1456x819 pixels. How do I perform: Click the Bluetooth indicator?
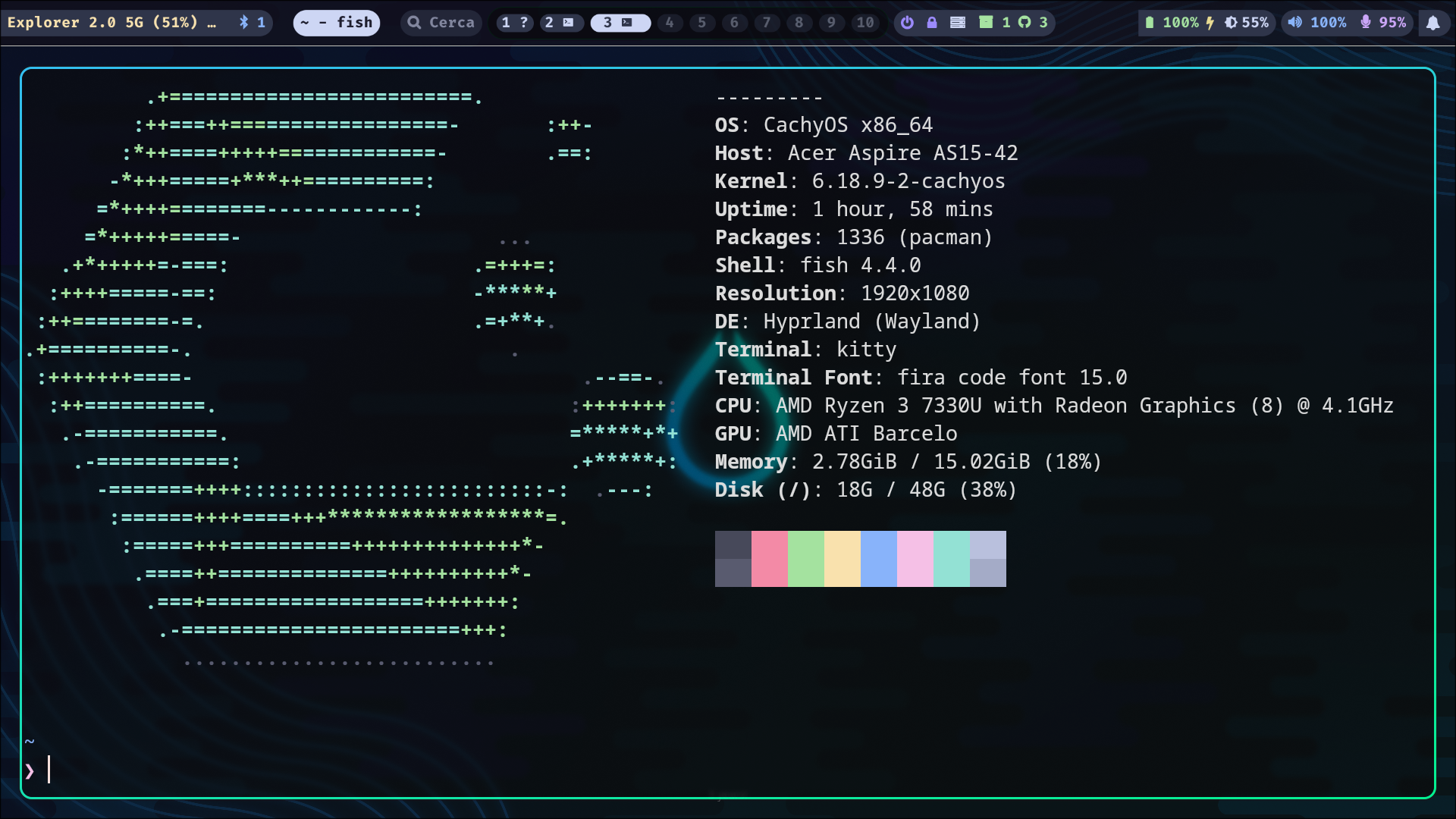[x=252, y=23]
